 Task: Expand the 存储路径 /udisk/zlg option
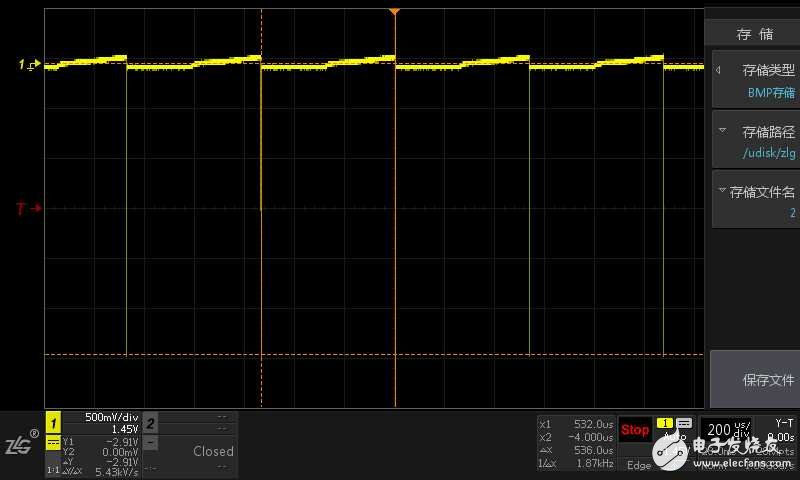pyautogui.click(x=755, y=141)
